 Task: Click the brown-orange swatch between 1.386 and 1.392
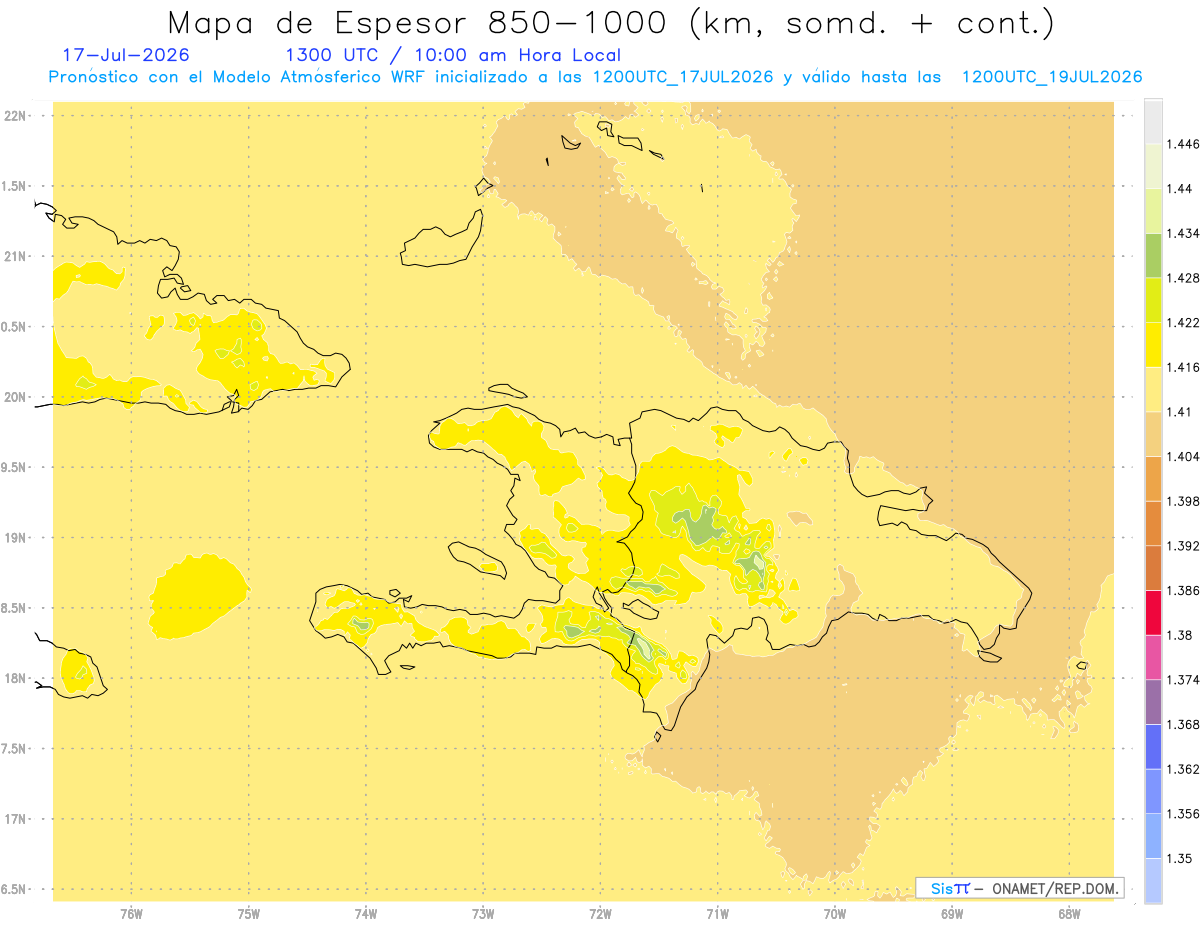click(1153, 567)
